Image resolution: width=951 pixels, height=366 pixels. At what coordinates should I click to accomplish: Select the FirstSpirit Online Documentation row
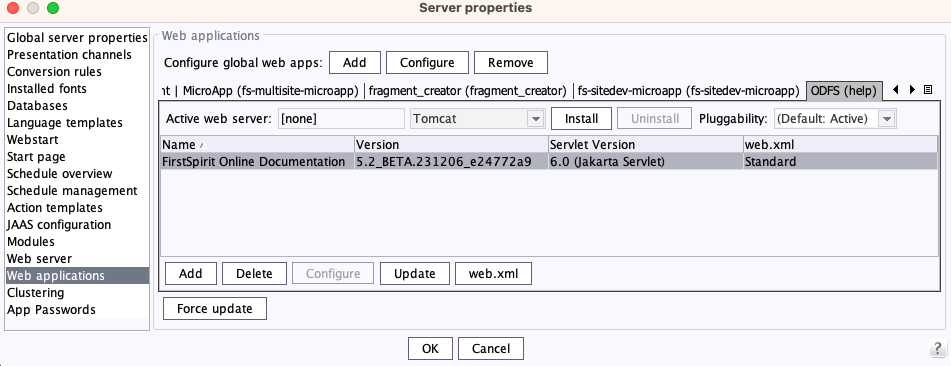point(549,161)
